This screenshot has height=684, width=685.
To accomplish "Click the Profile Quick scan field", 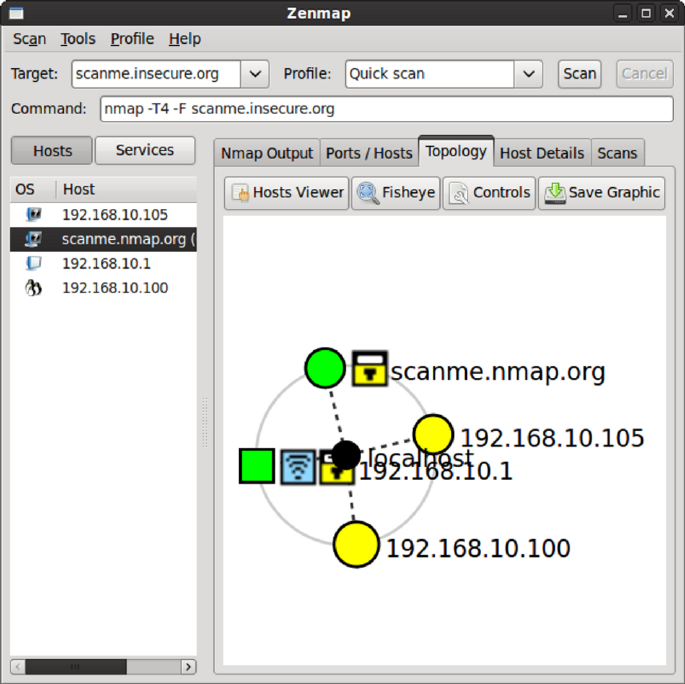I will [x=429, y=74].
